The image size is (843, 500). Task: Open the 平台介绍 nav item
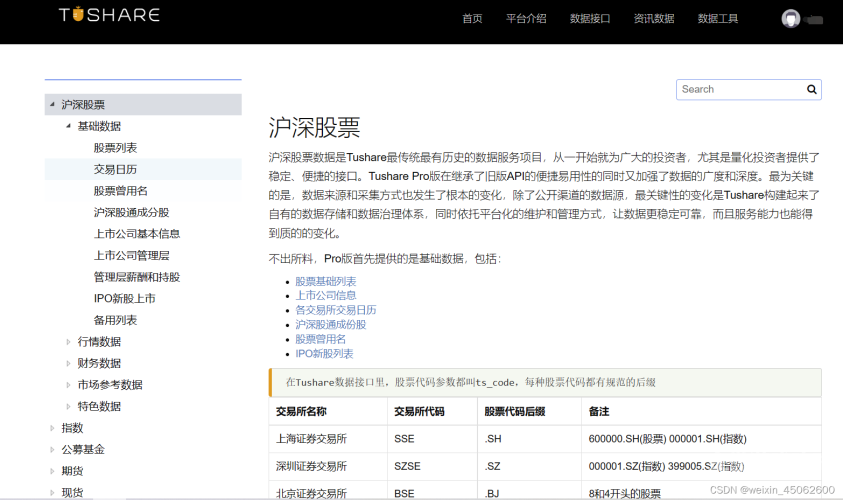(x=526, y=19)
